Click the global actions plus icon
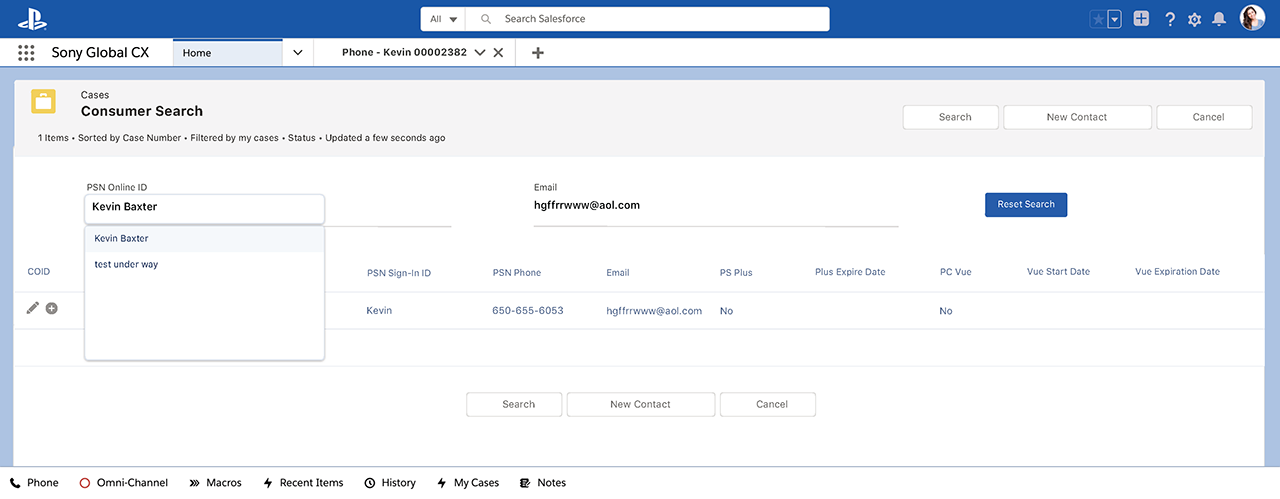Screen dimensions: 1280x499 click(x=1141, y=19)
